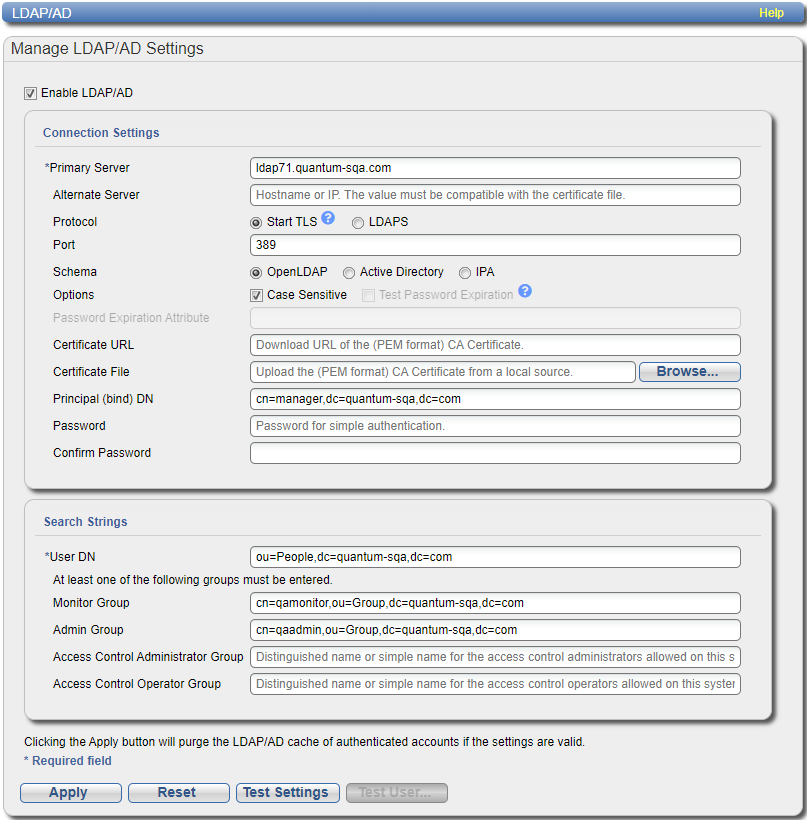This screenshot has width=807, height=820.
Task: Focus the Alternate Server input
Action: (x=495, y=195)
